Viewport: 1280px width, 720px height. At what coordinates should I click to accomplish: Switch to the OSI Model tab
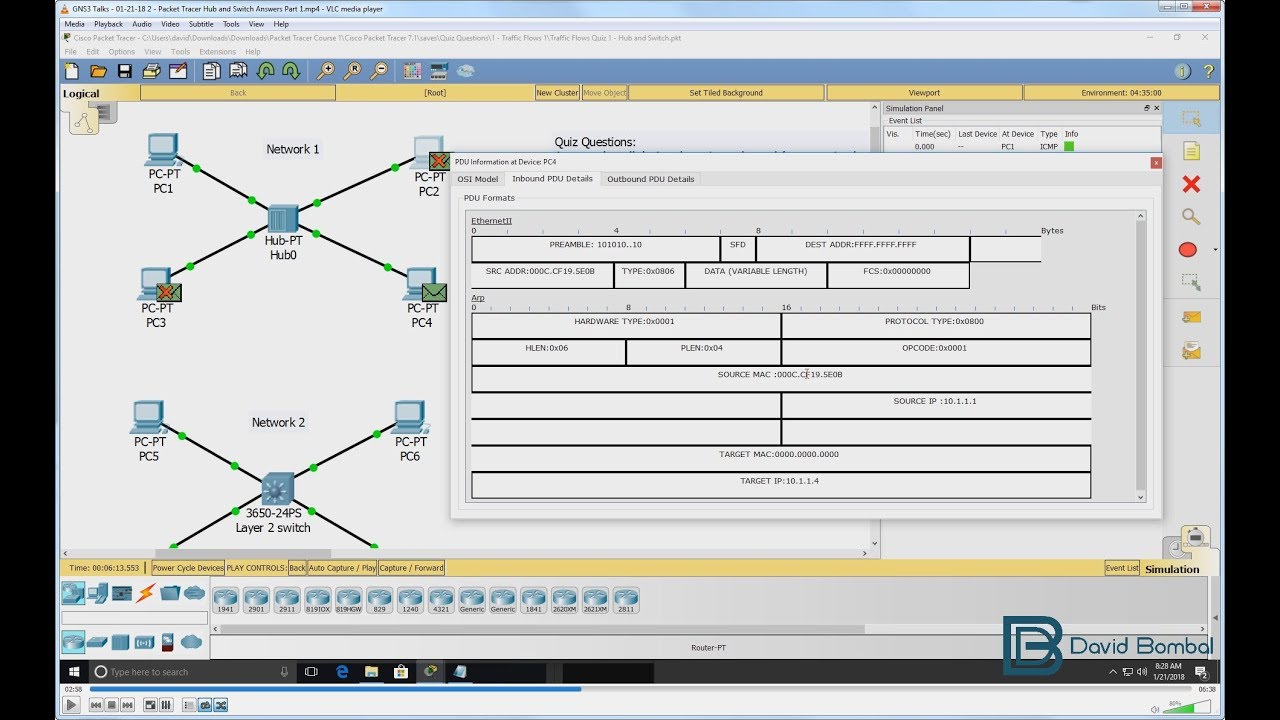click(477, 179)
